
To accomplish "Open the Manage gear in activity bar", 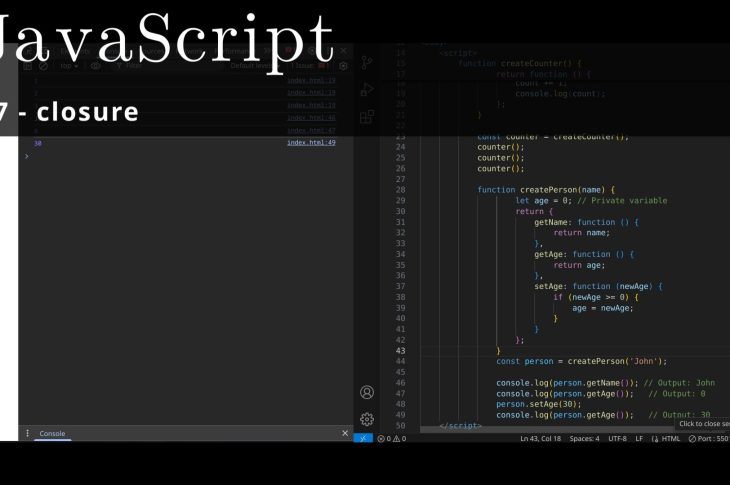I will (367, 419).
